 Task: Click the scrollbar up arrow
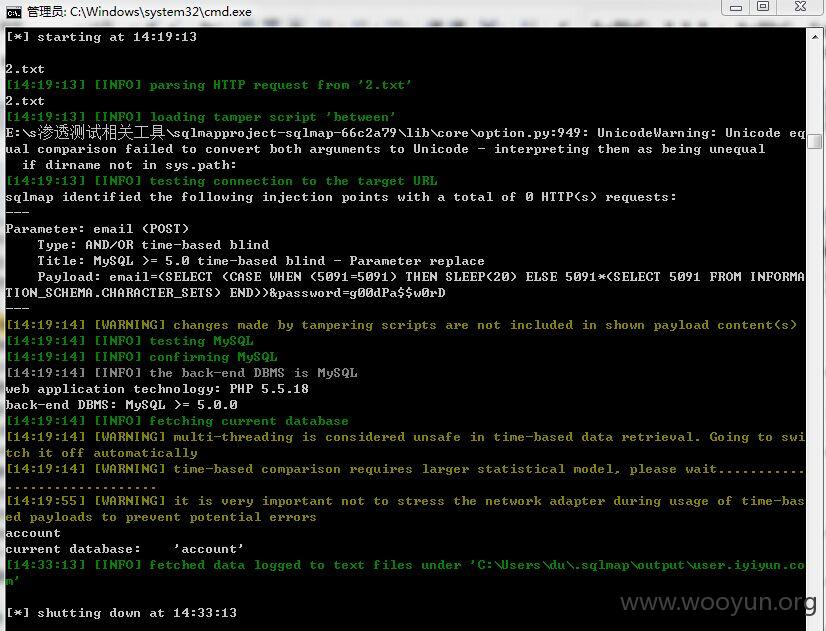click(x=814, y=37)
